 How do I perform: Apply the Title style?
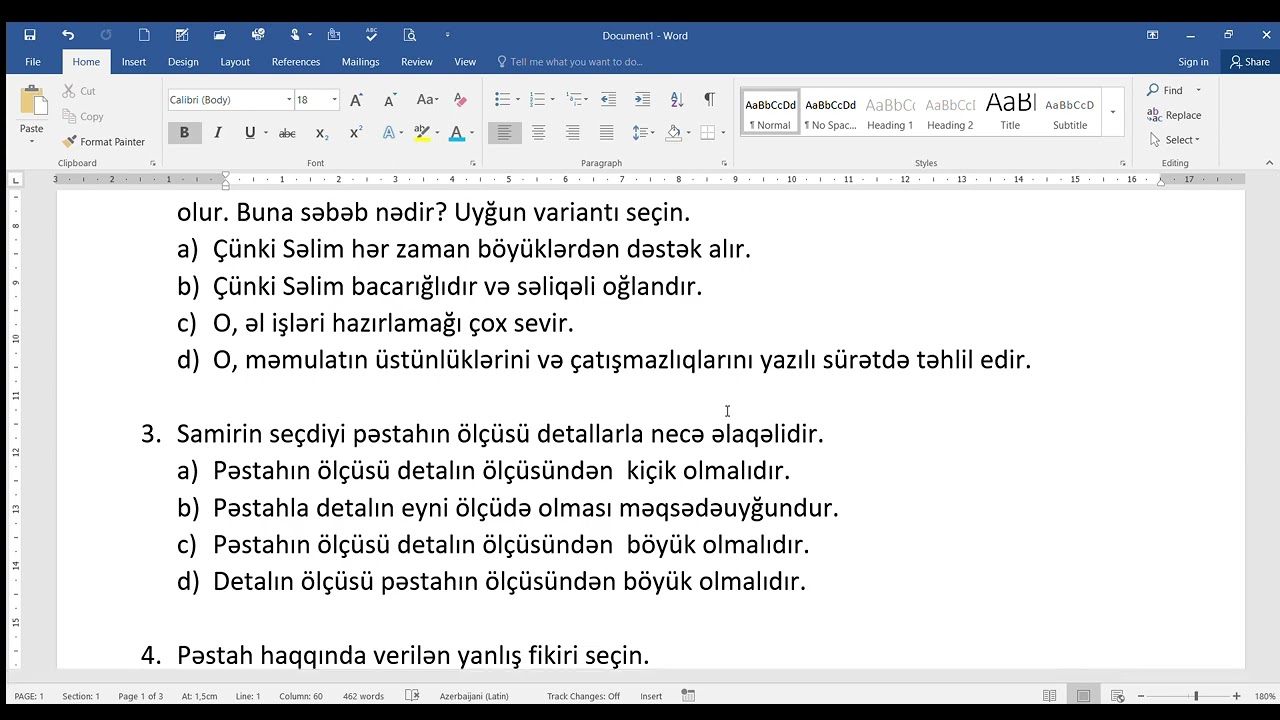click(1010, 112)
